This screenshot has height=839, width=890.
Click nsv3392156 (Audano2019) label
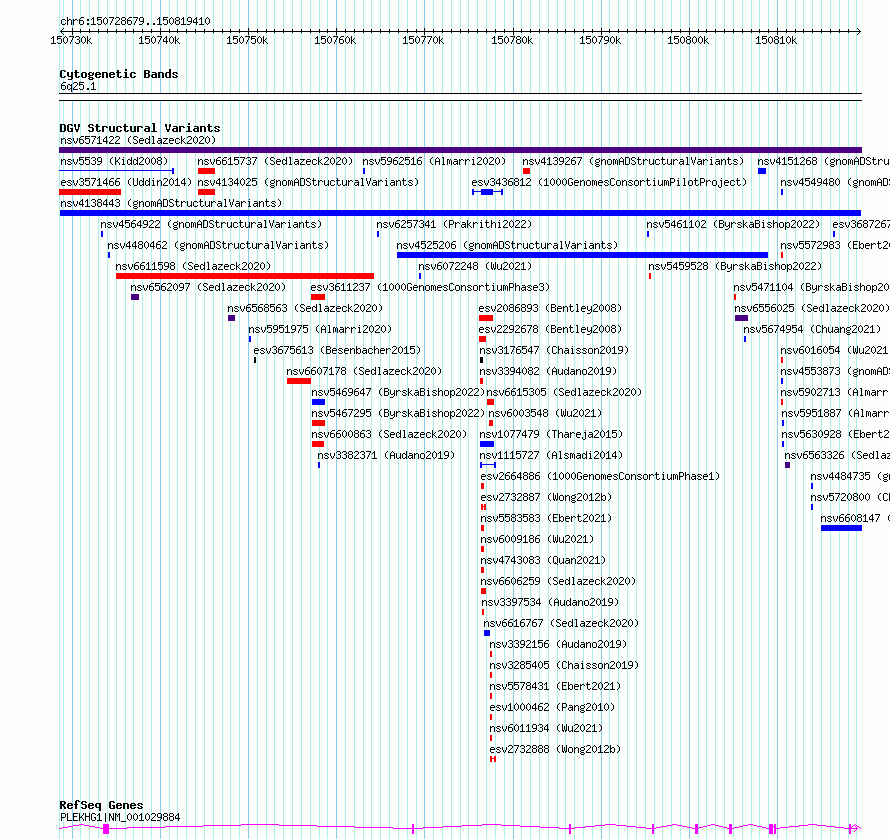pos(558,644)
